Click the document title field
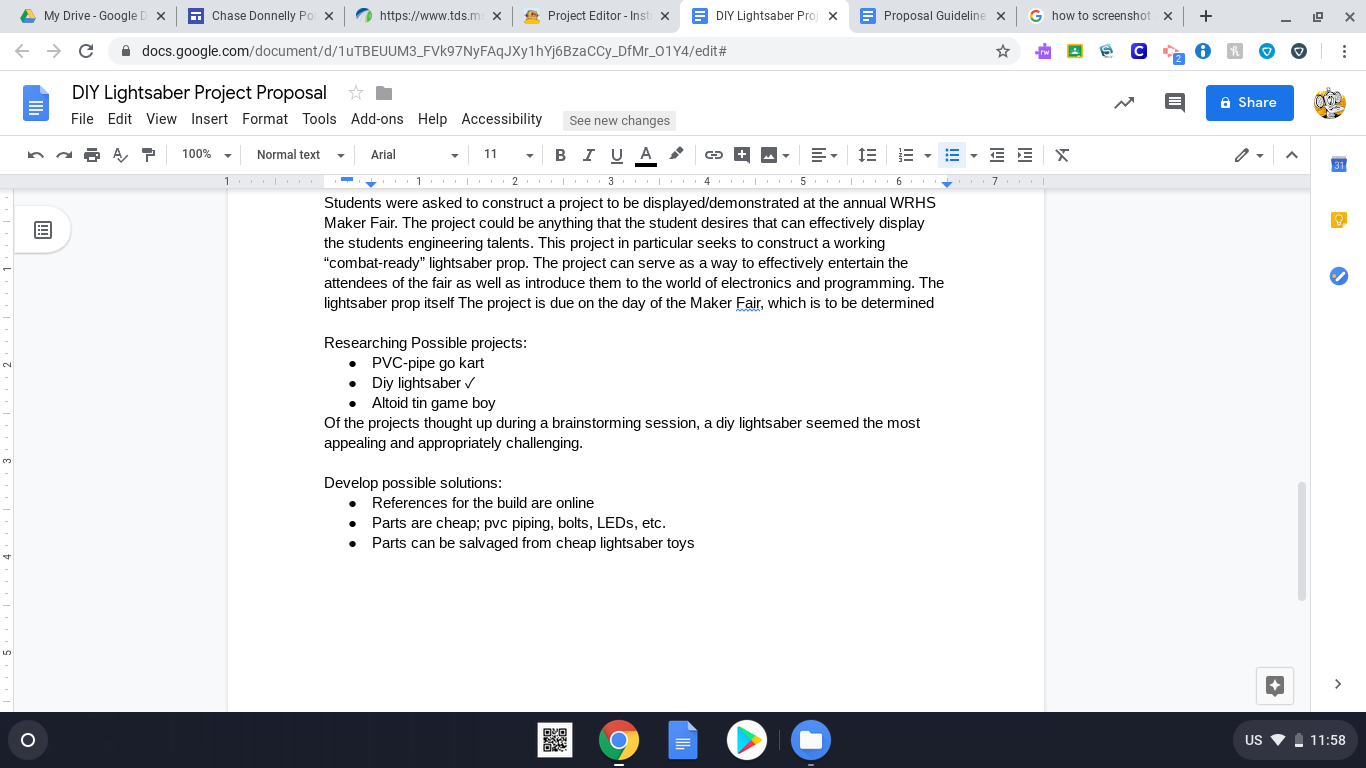1366x768 pixels. (x=199, y=93)
